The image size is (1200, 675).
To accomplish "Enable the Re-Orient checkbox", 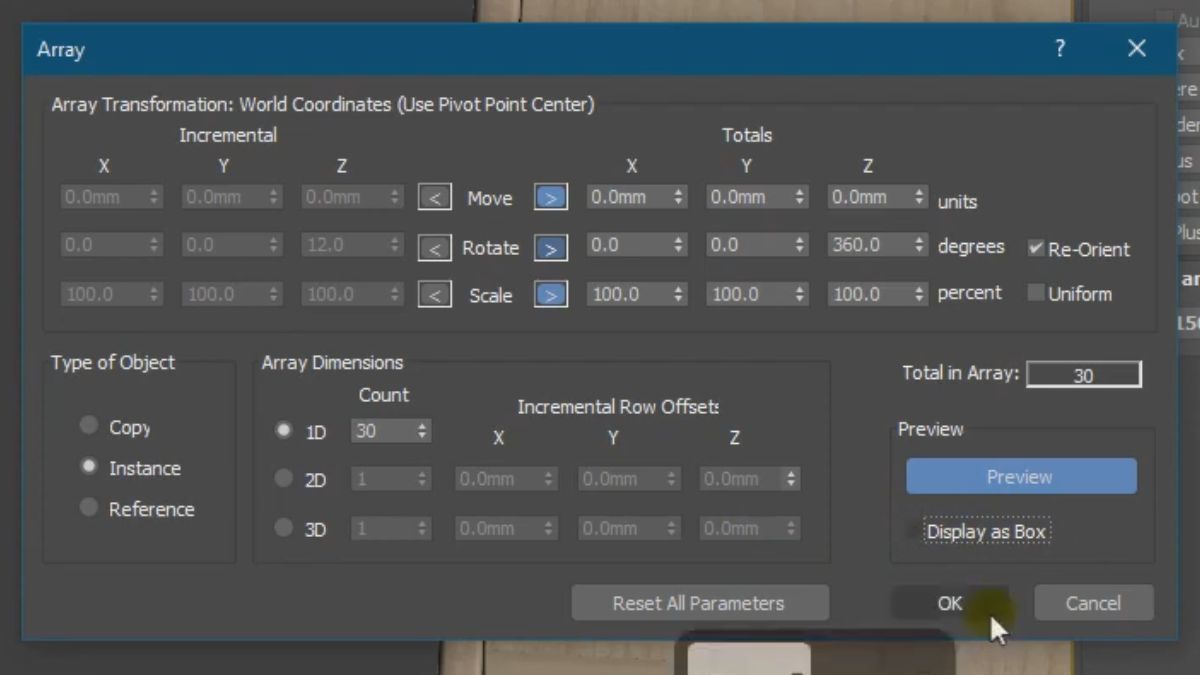I will coord(1037,250).
